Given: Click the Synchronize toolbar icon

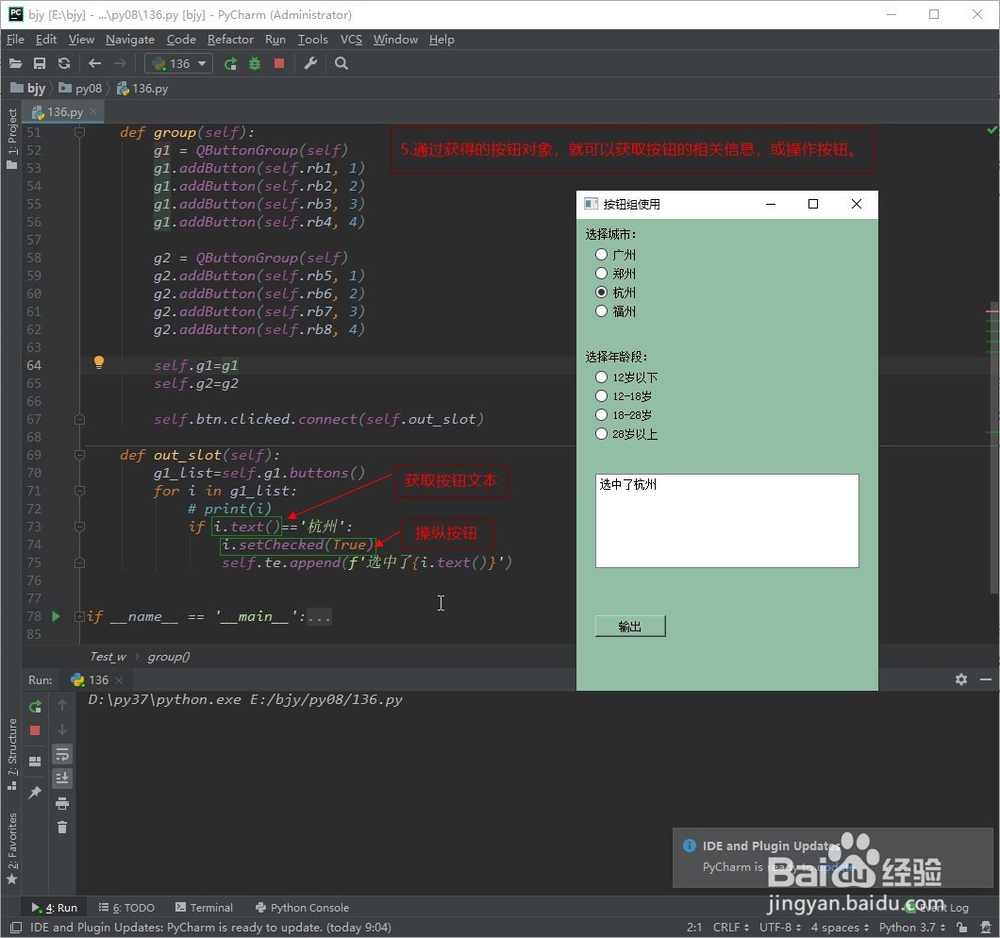Looking at the screenshot, I should pos(64,63).
